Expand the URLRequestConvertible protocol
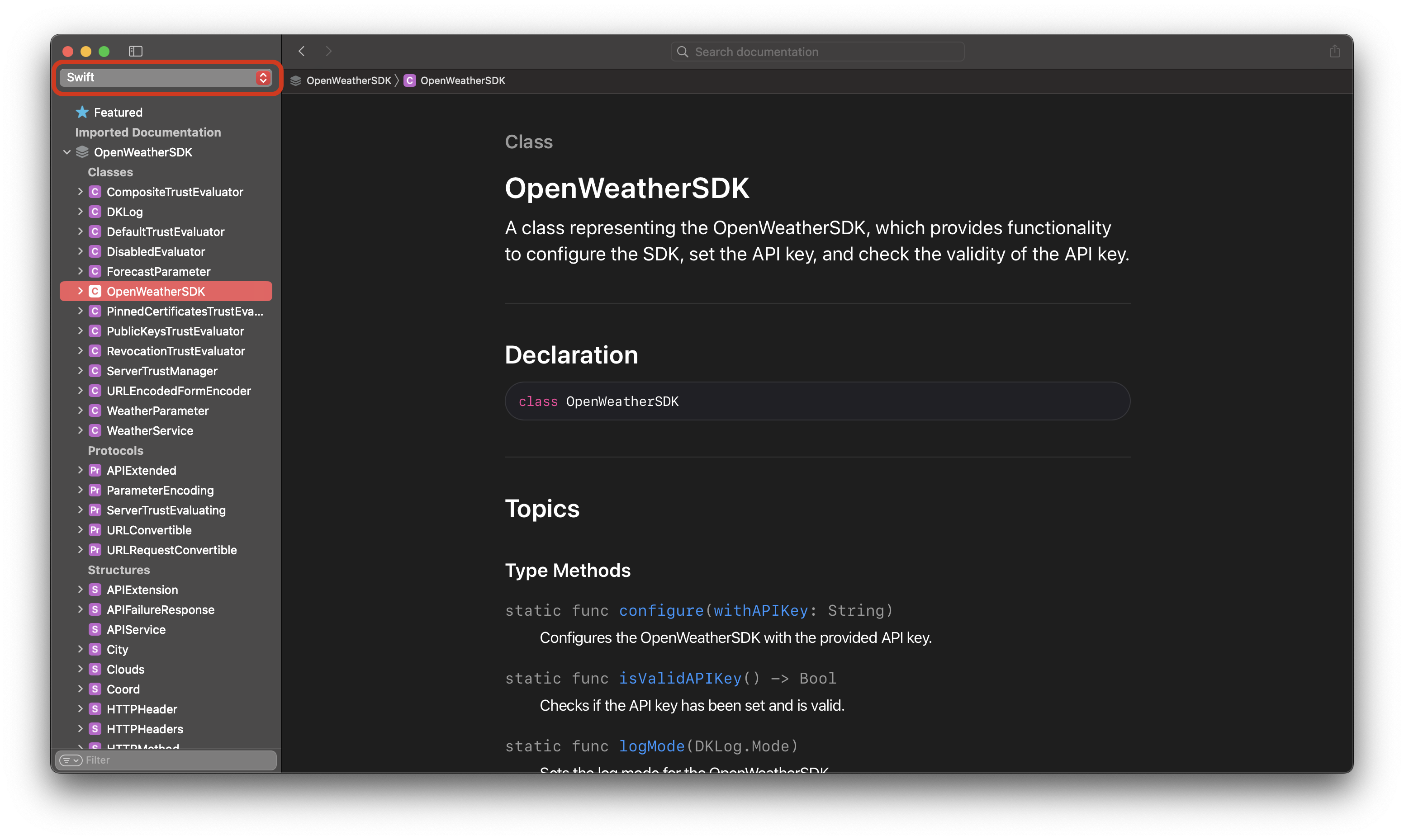This screenshot has width=1404, height=840. (x=80, y=550)
